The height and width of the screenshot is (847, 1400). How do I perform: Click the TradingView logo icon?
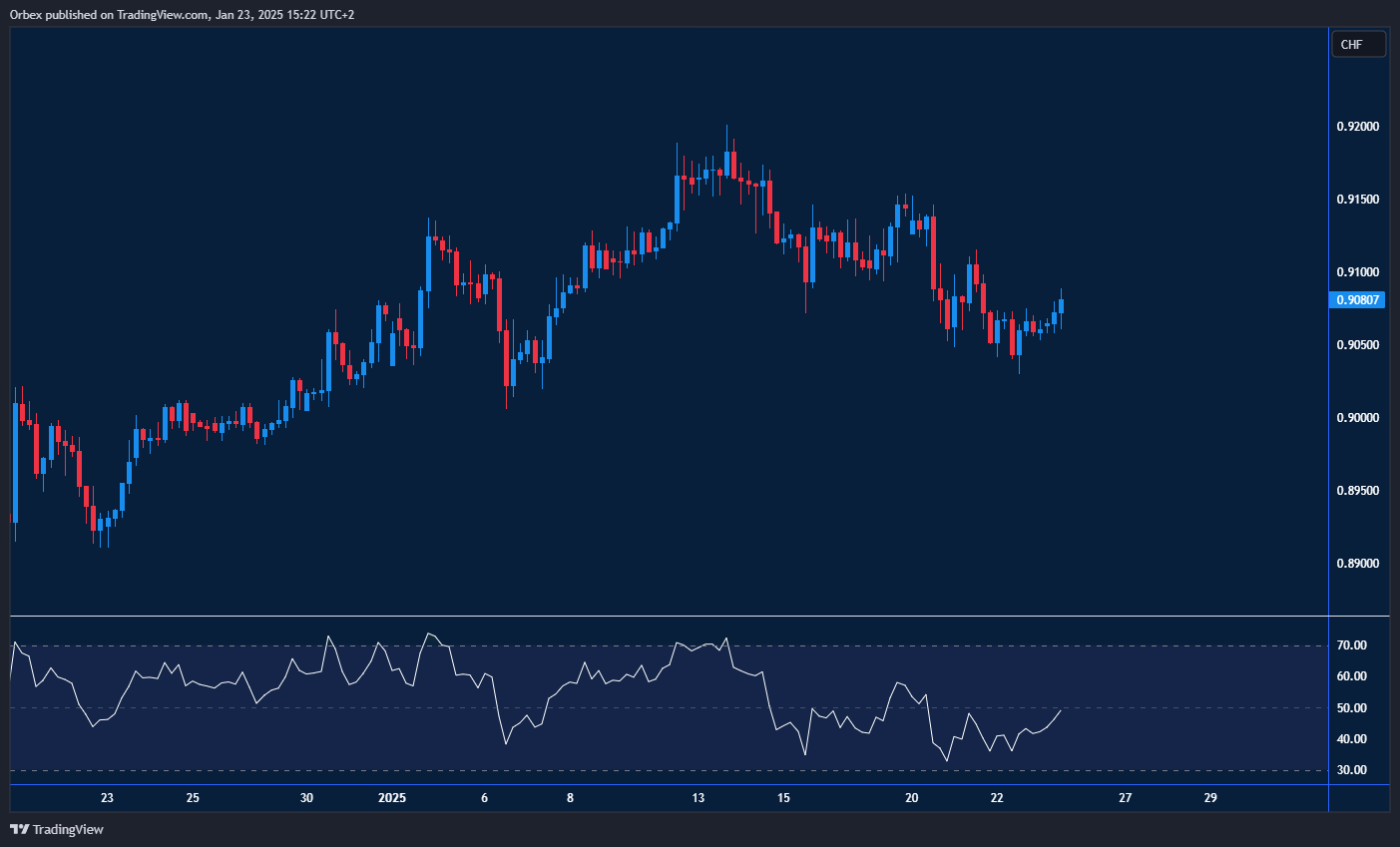(17, 829)
